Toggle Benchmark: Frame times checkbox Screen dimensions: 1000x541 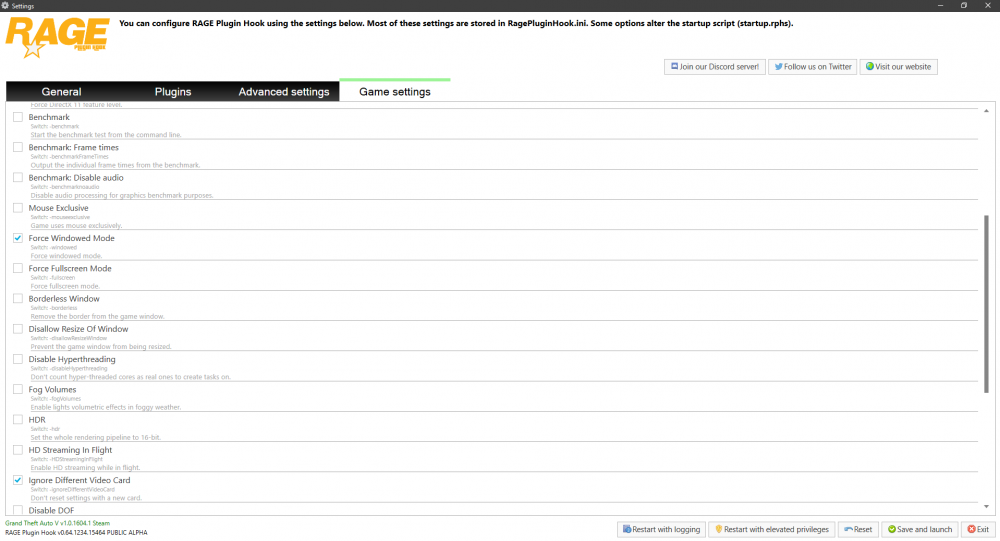(x=18, y=147)
